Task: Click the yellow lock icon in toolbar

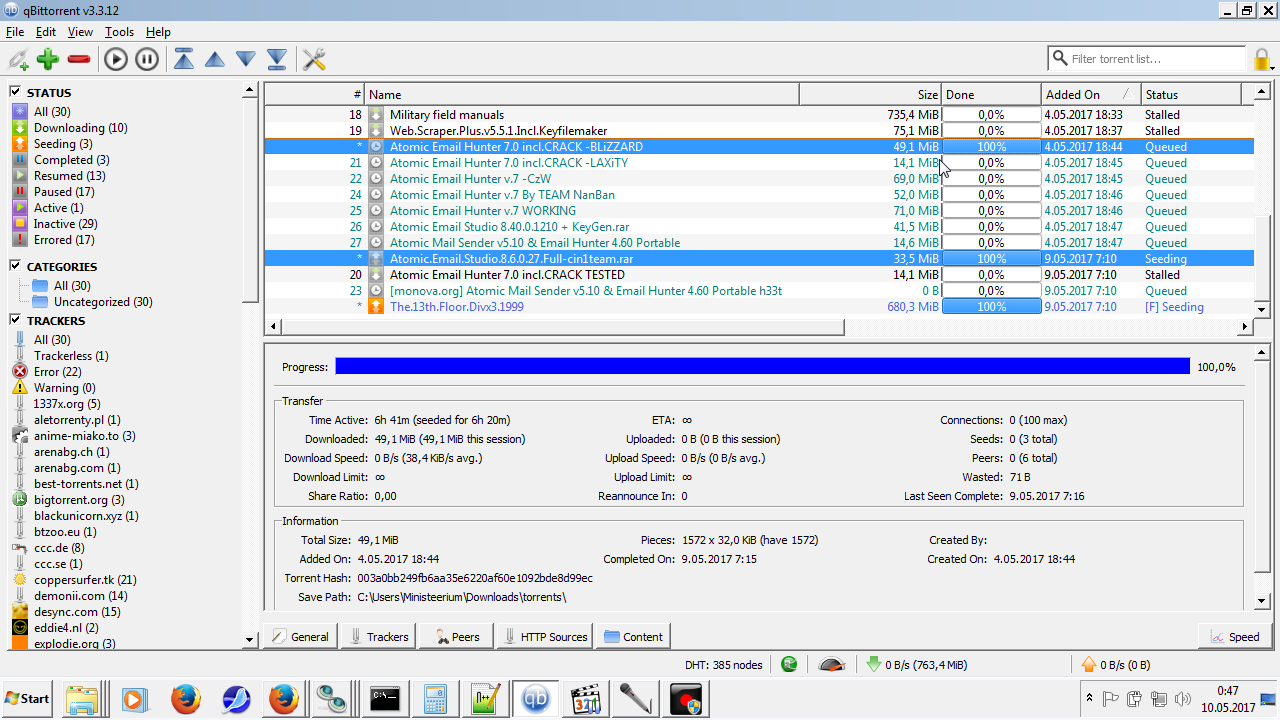Action: [1262, 59]
